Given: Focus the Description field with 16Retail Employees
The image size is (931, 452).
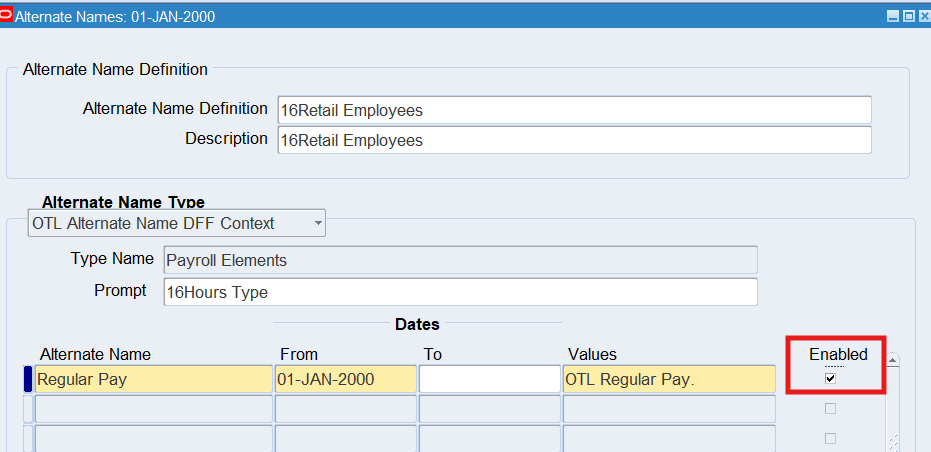Looking at the screenshot, I should [x=574, y=140].
